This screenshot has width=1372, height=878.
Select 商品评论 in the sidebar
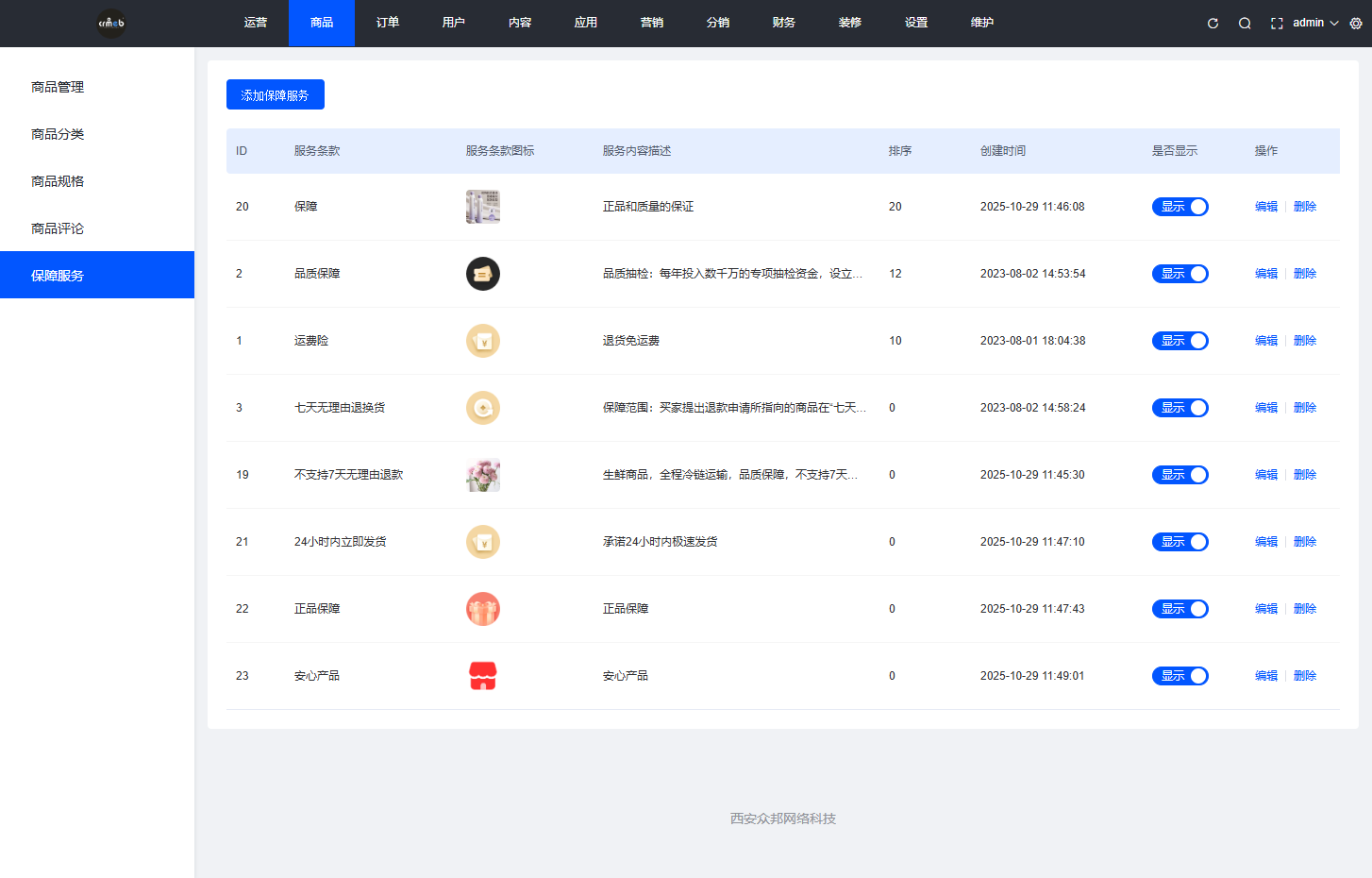click(x=56, y=228)
